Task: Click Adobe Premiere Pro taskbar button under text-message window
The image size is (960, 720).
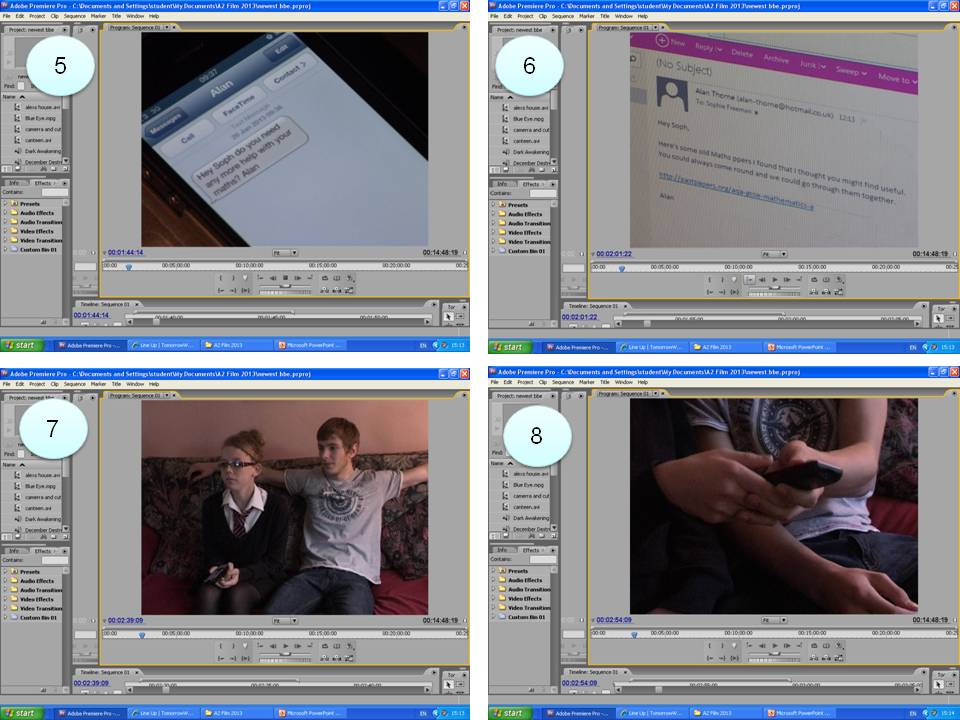Action: click(90, 345)
